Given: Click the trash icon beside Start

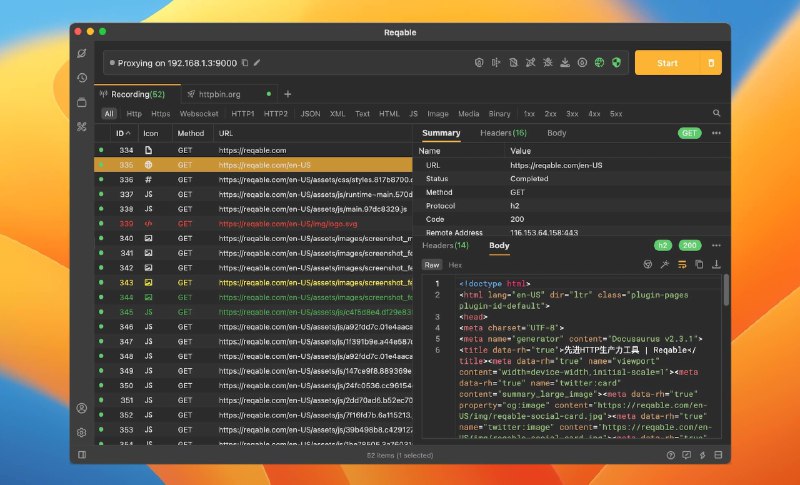Looking at the screenshot, I should click(x=711, y=63).
